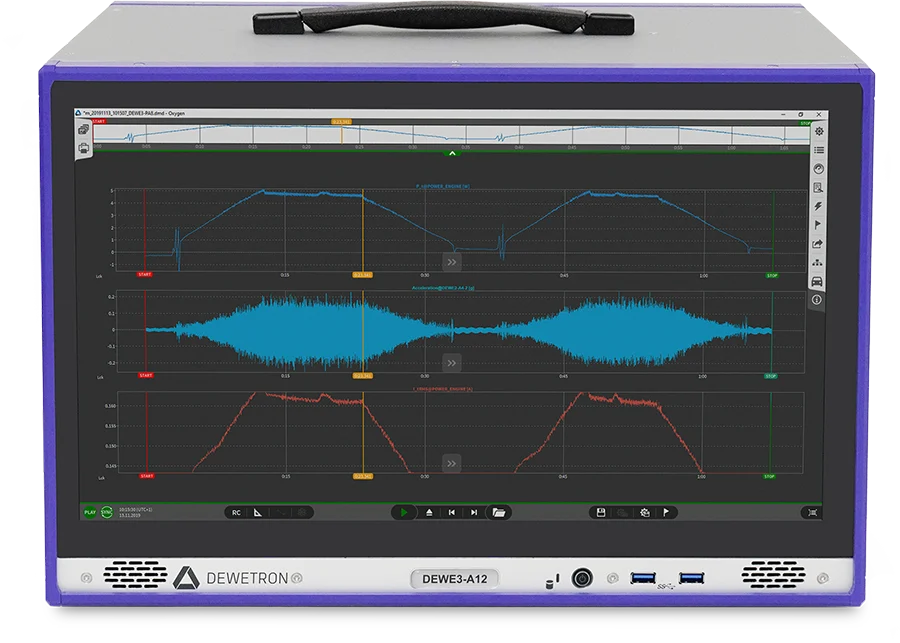This screenshot has height=643, width=900.
Task: Open the channel list icon in sidebar
Action: tap(819, 150)
